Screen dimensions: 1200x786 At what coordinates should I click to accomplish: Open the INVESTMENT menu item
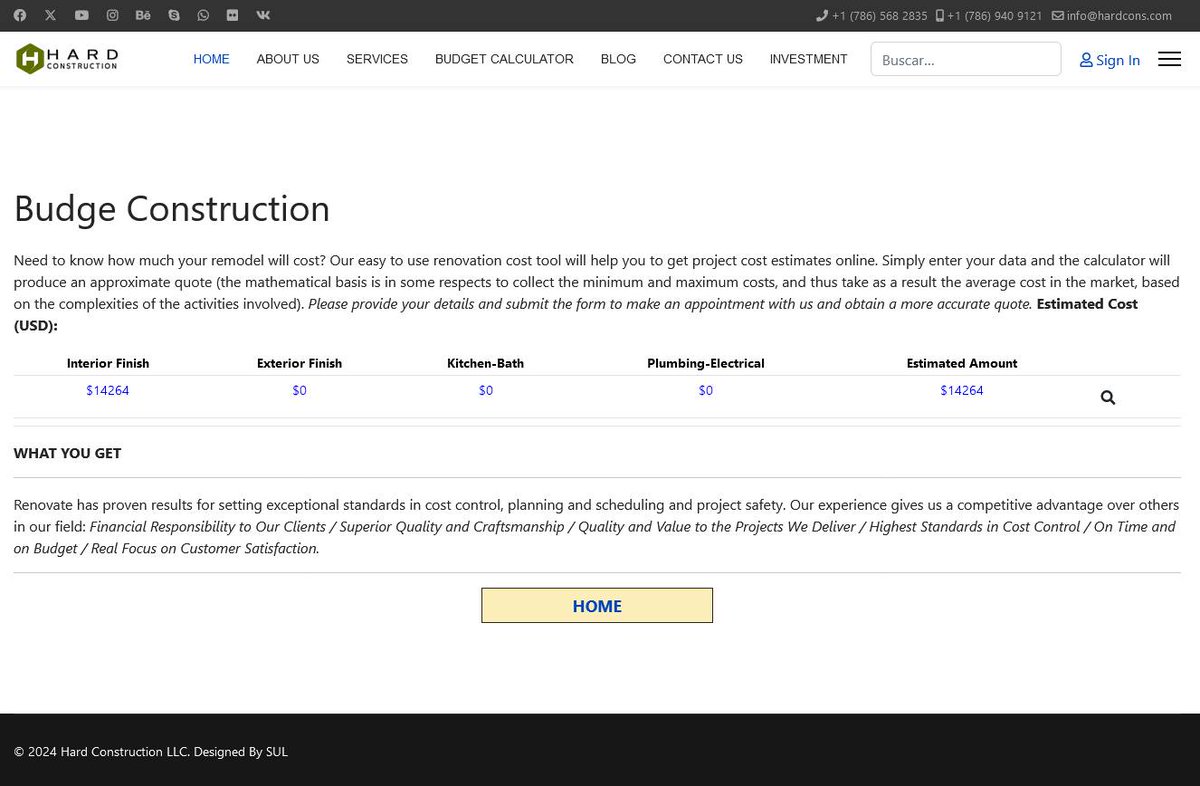[x=808, y=59]
